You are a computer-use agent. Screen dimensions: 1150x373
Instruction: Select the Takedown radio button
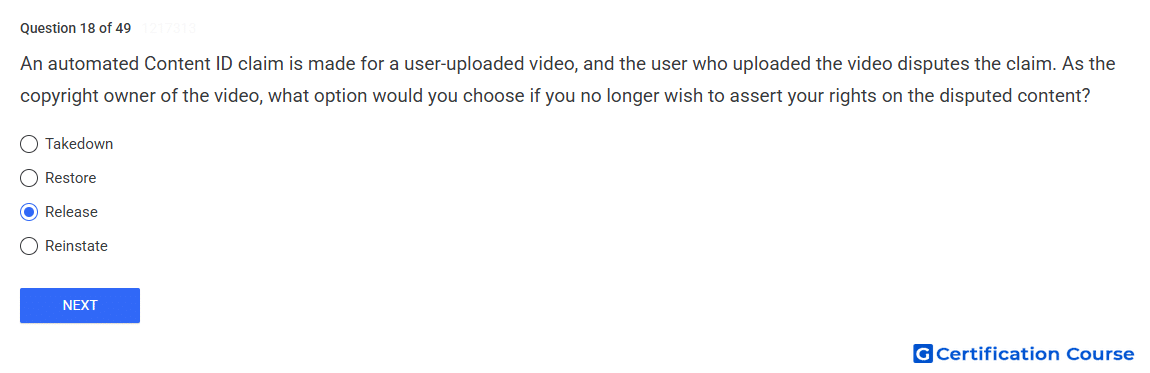pos(29,144)
